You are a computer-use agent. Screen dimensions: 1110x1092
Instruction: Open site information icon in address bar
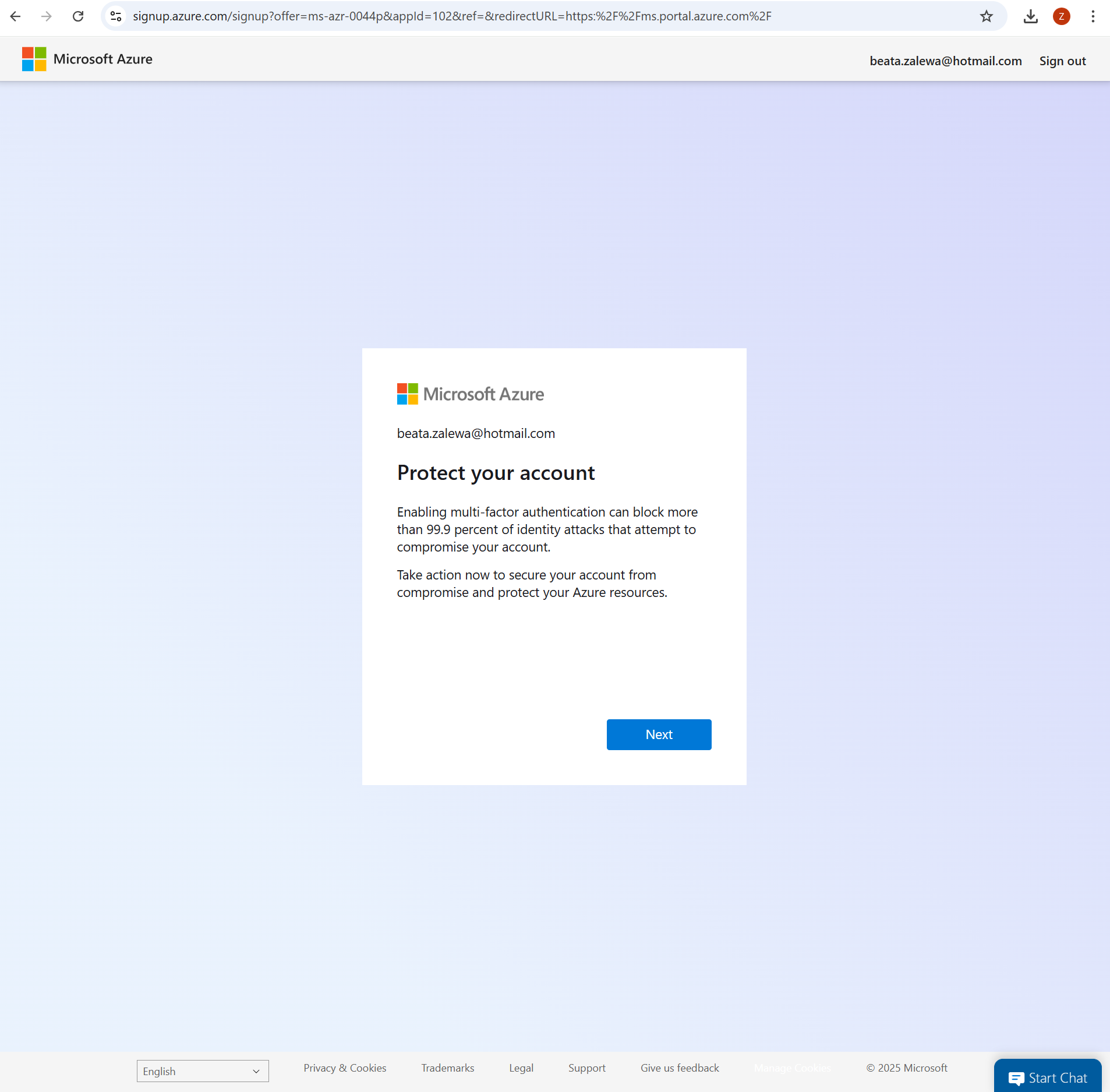[116, 16]
